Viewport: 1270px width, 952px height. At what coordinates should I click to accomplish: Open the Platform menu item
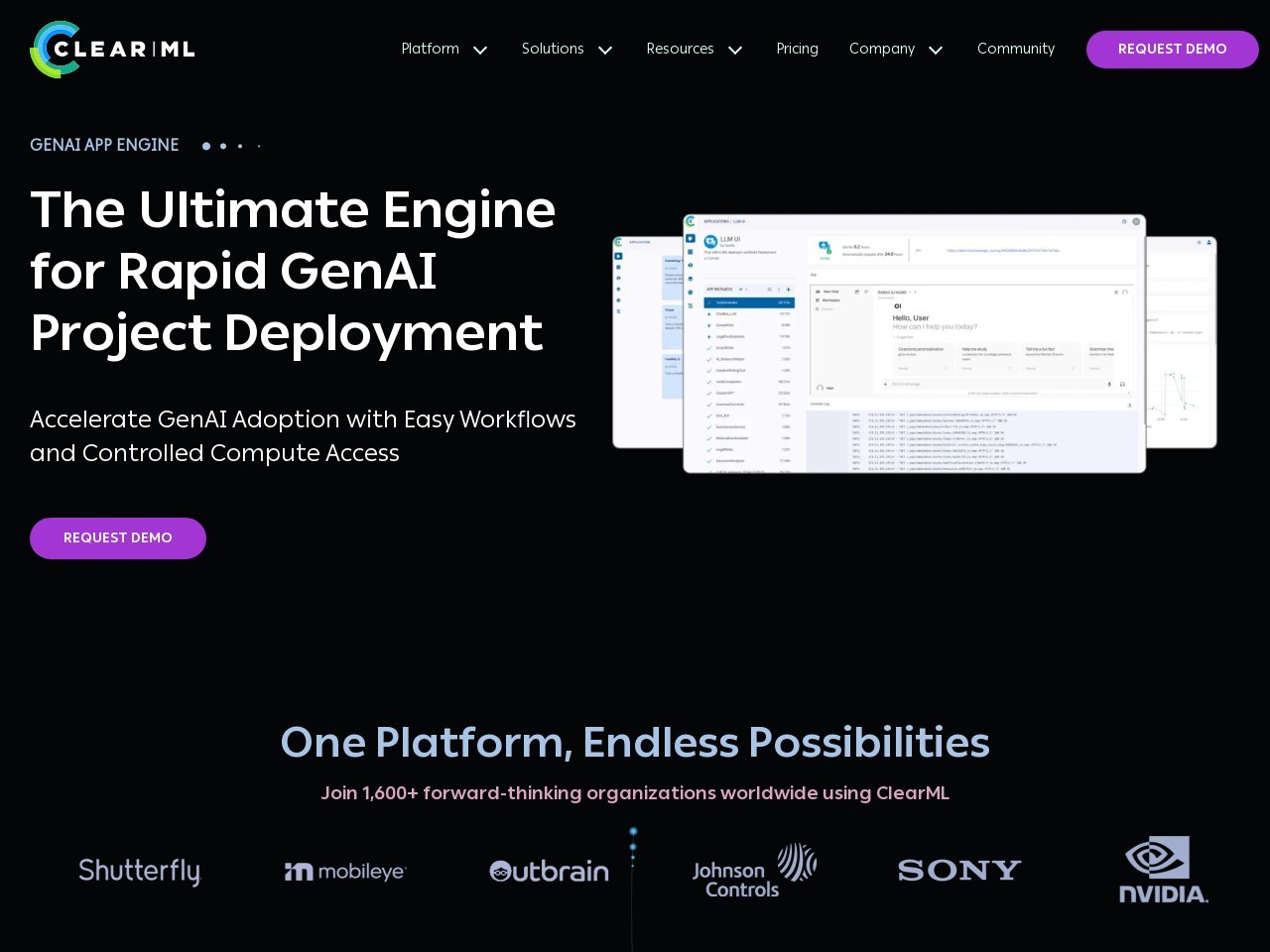[430, 49]
